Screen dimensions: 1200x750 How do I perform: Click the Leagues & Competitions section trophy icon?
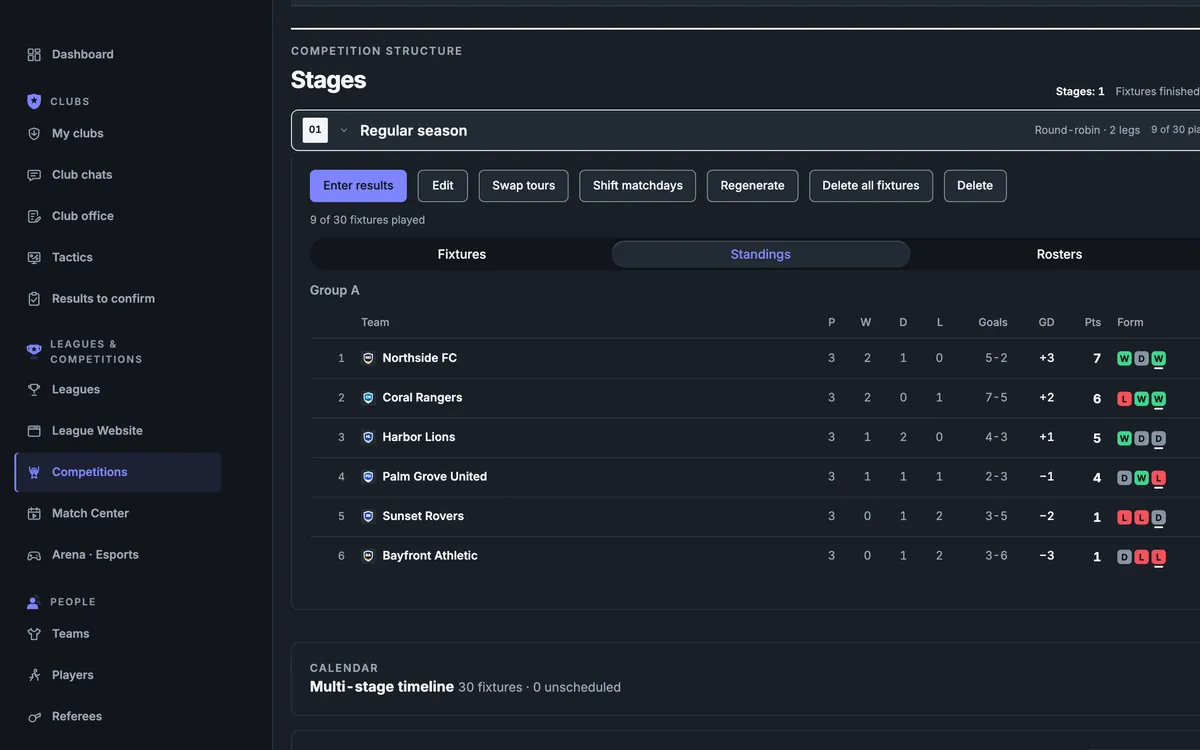click(34, 351)
